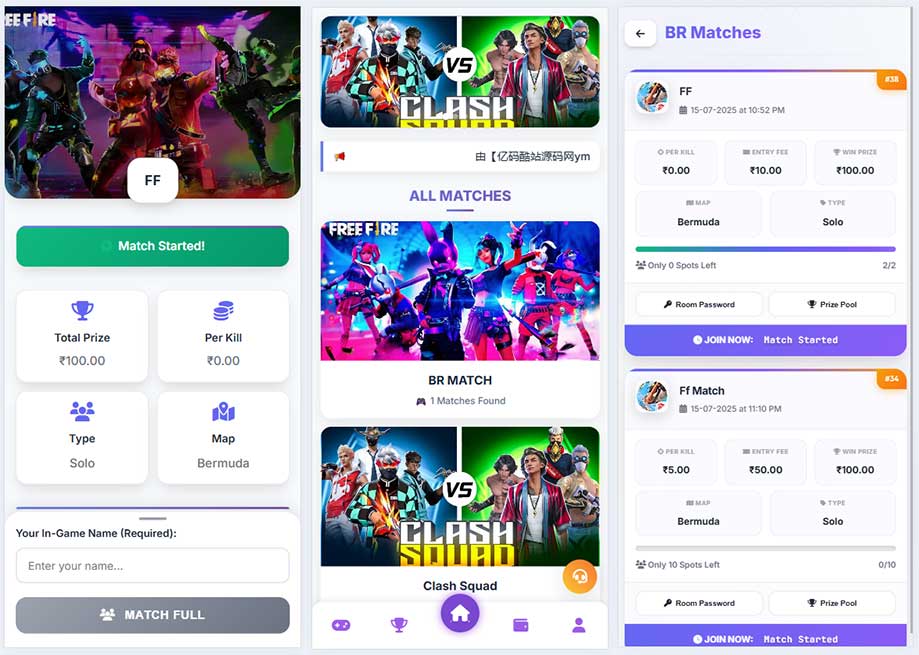The image size is (919, 655).
Task: Click JOIN NOW bar on FF match card
Action: [765, 340]
